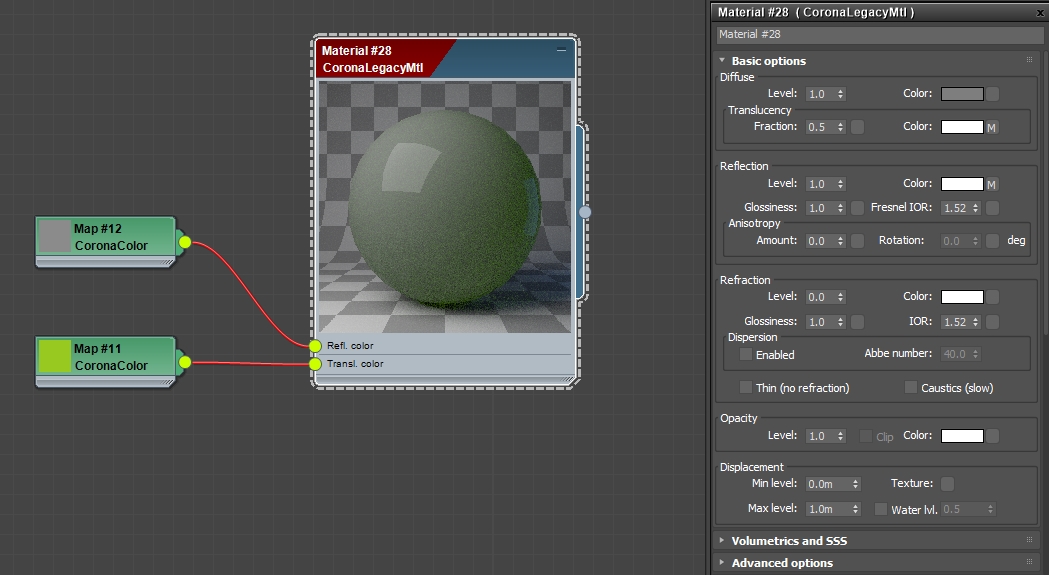Click the Map #11 green color thumbnail

[x=55, y=357]
